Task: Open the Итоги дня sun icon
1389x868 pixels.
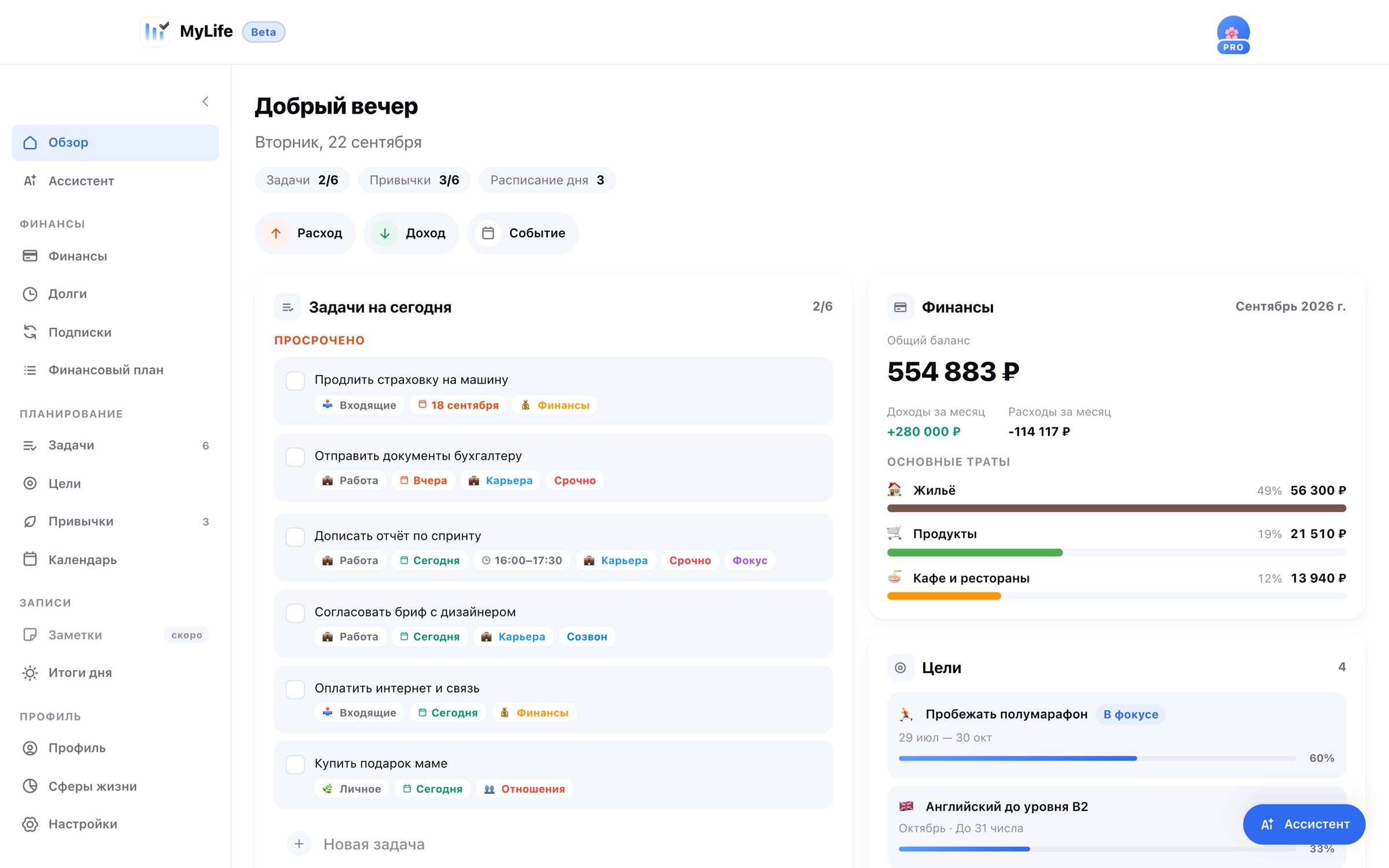Action: (30, 673)
